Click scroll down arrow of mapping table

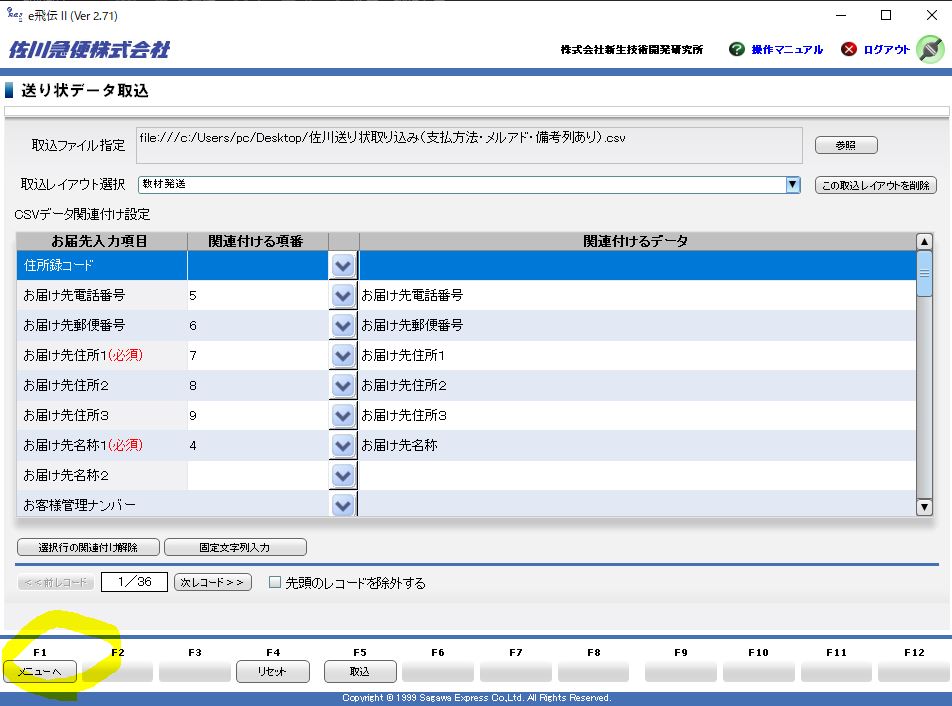pos(924,507)
